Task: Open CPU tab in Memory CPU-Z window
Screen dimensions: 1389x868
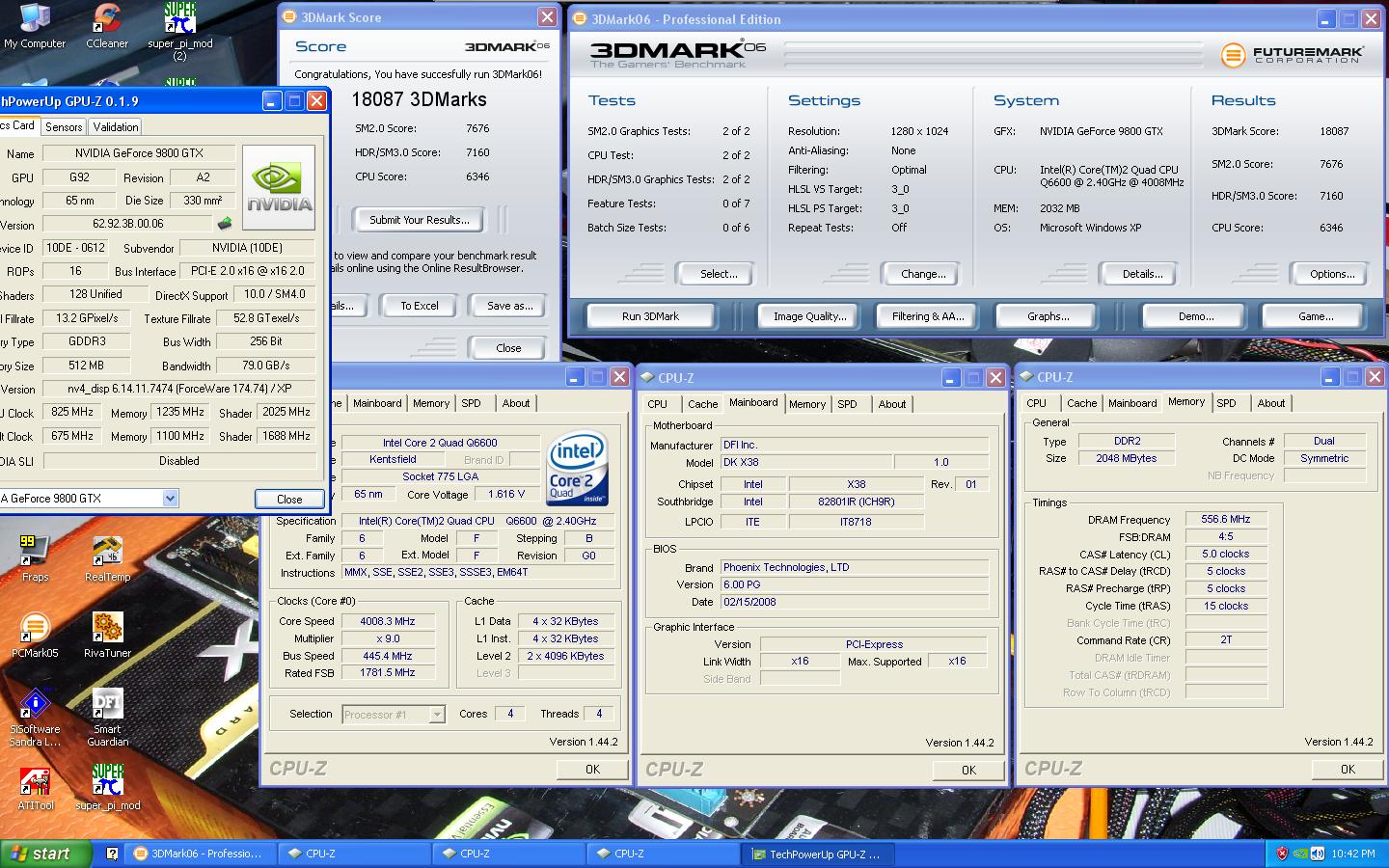Action: click(x=1037, y=404)
